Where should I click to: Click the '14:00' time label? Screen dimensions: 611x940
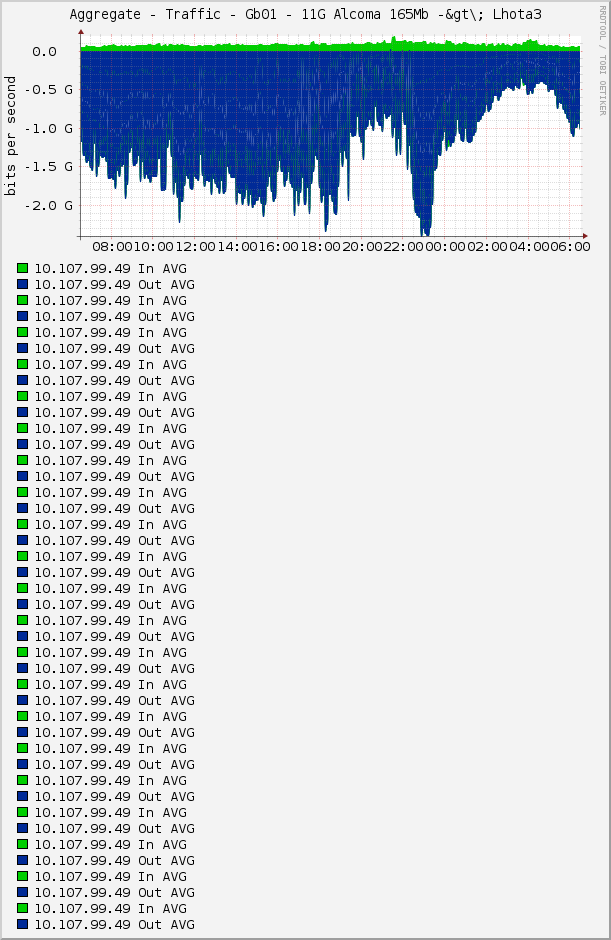click(x=237, y=247)
